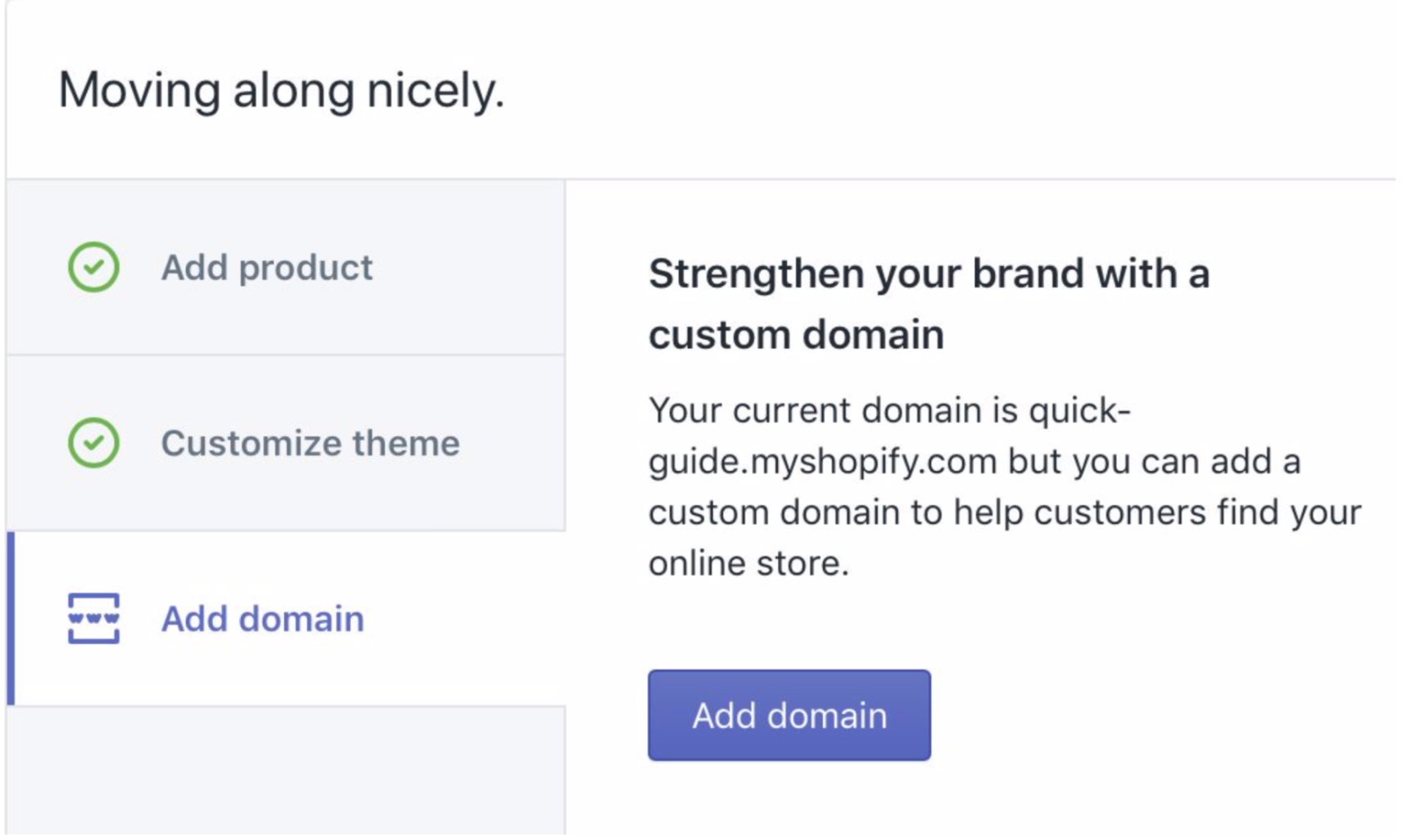Click the purple brackets icon in the Add domain step
1402x840 pixels.
[x=93, y=620]
